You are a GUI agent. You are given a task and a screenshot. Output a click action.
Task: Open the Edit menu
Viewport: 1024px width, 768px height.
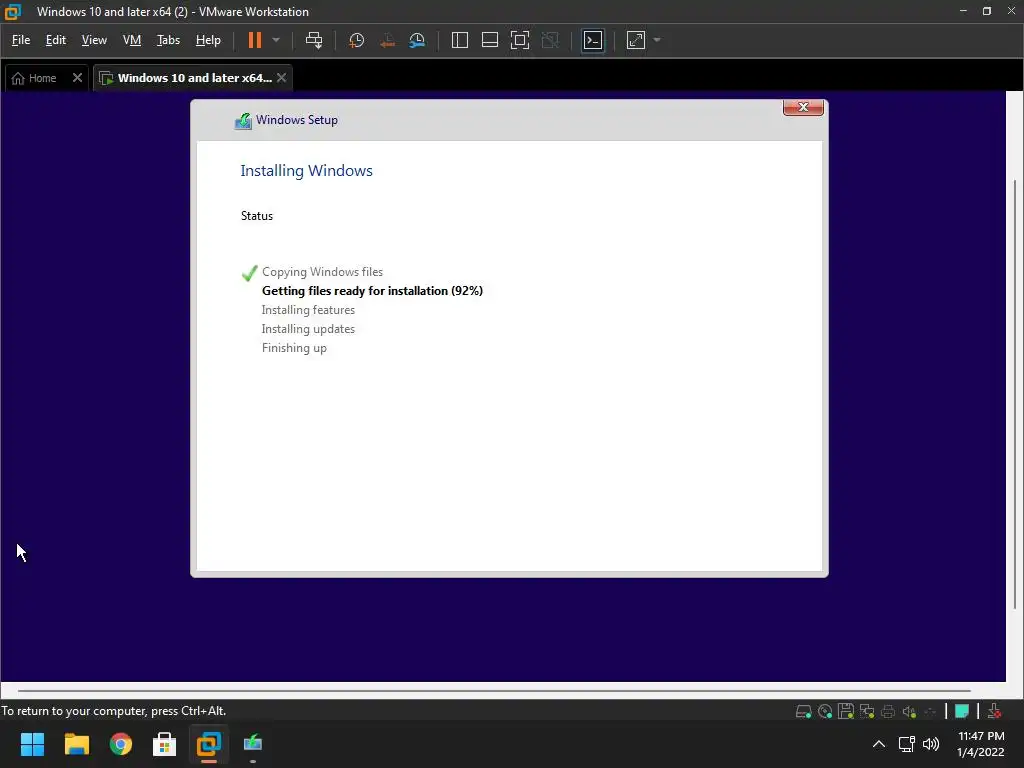tap(56, 40)
